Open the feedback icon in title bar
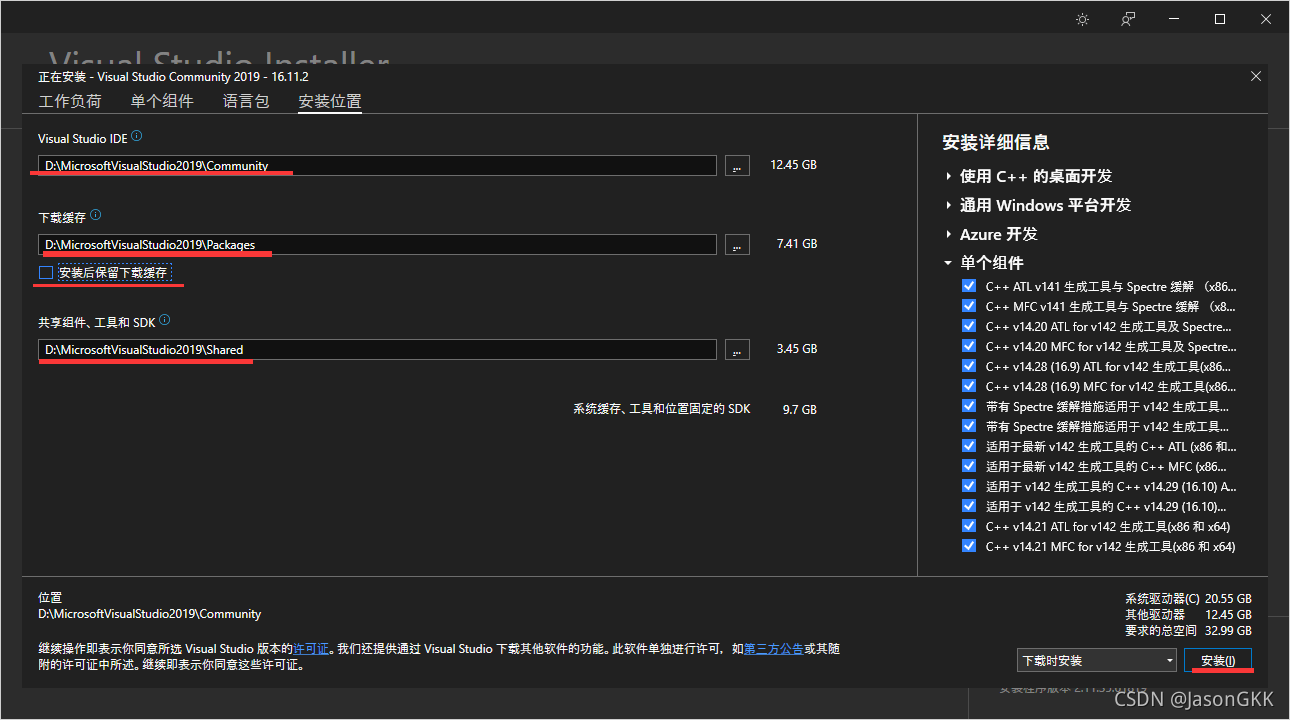The image size is (1290, 720). 1128,19
